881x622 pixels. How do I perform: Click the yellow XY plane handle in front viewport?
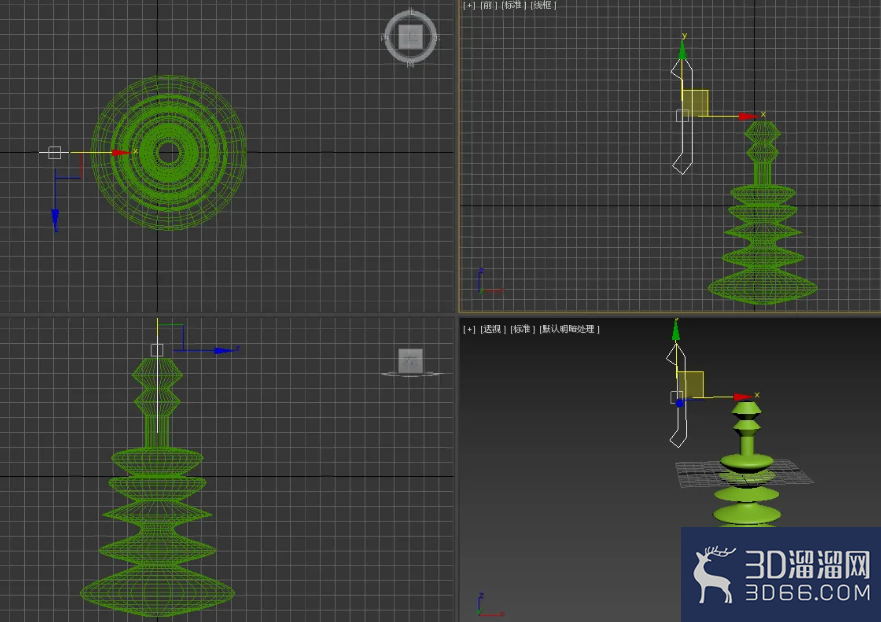coord(696,103)
